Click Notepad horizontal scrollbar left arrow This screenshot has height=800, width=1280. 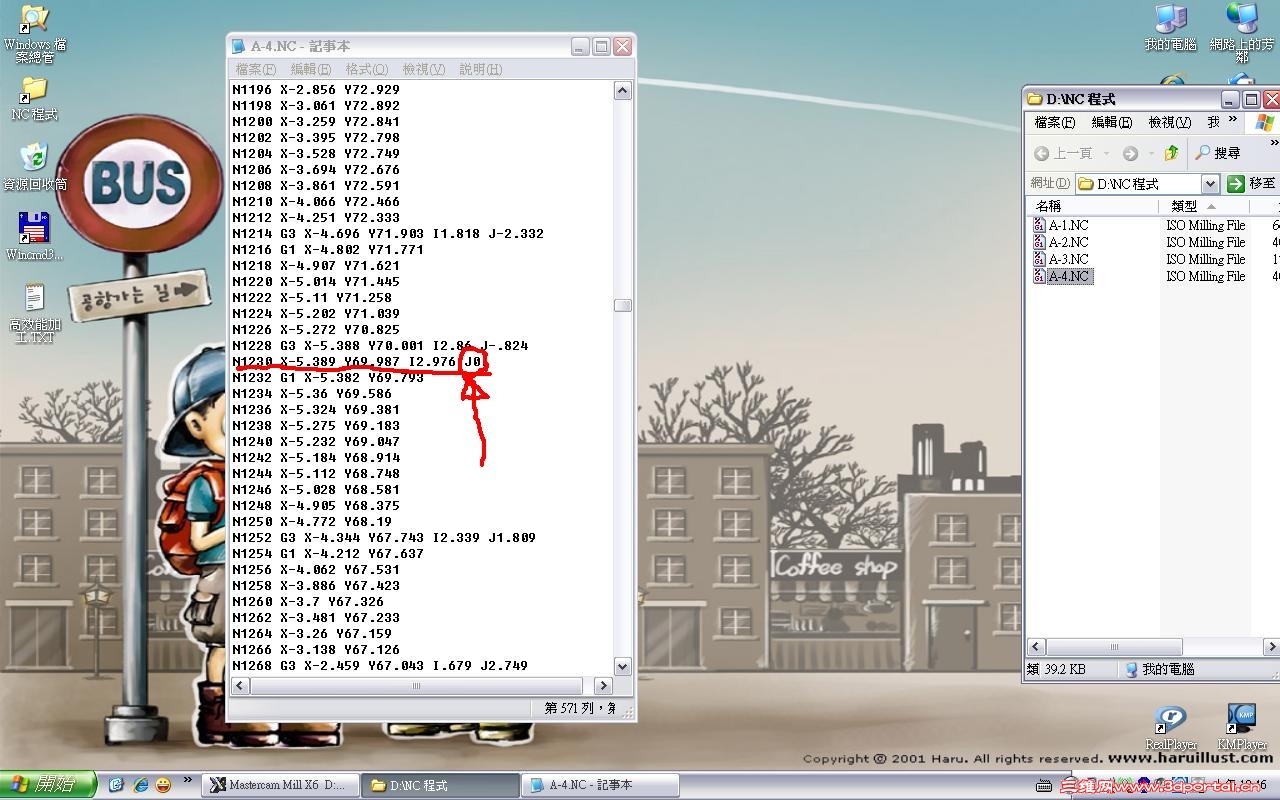point(241,686)
